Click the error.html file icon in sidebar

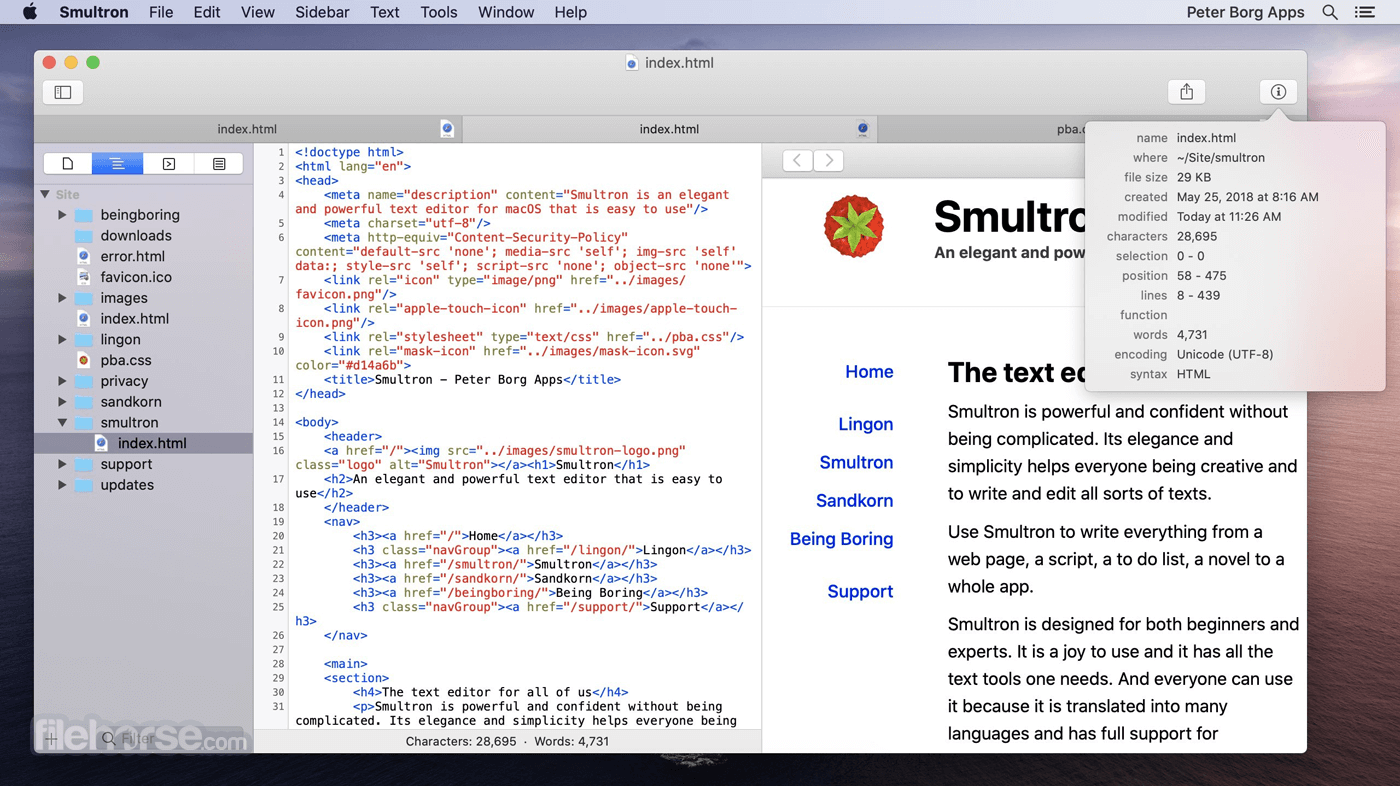tap(84, 257)
